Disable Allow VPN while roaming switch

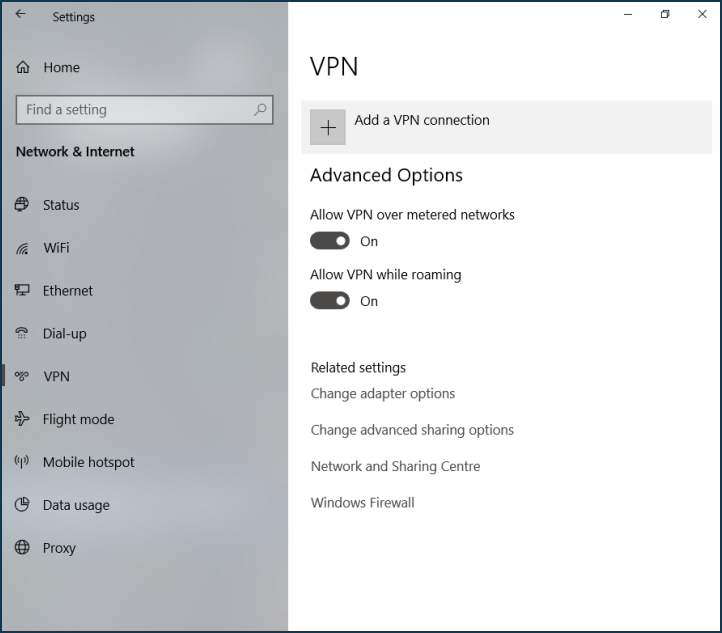[x=330, y=301]
